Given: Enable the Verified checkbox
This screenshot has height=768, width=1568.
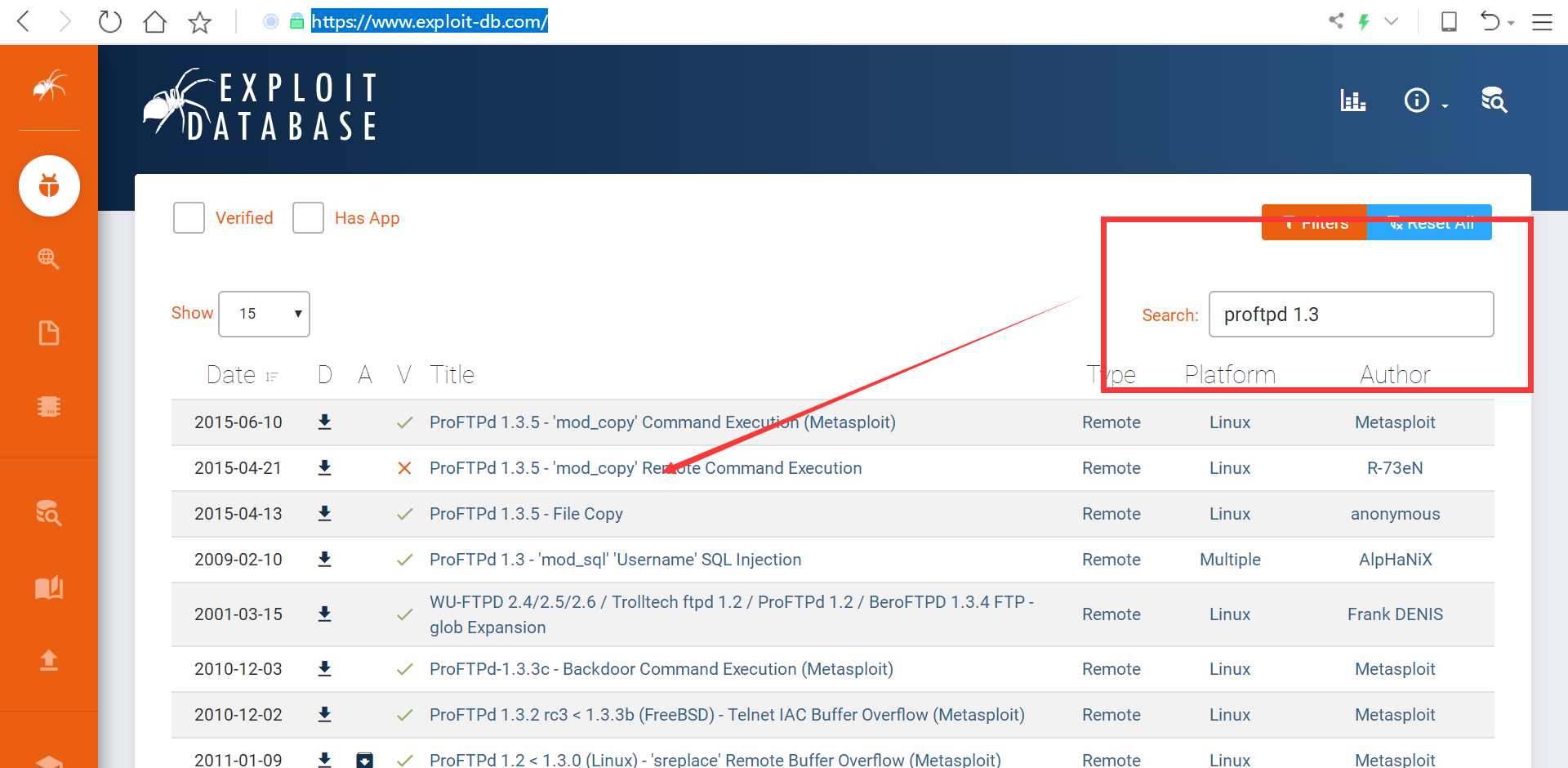Looking at the screenshot, I should tap(189, 218).
